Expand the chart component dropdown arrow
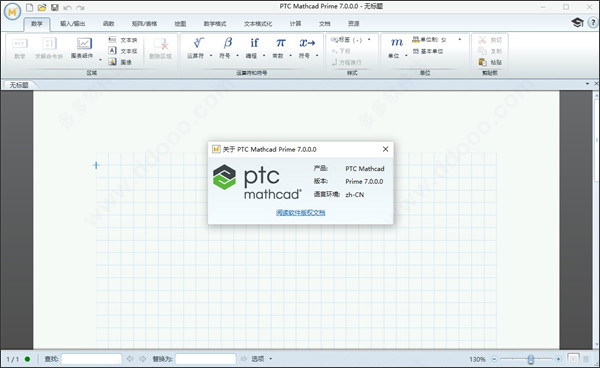The height and width of the screenshot is (368, 600). [100, 59]
